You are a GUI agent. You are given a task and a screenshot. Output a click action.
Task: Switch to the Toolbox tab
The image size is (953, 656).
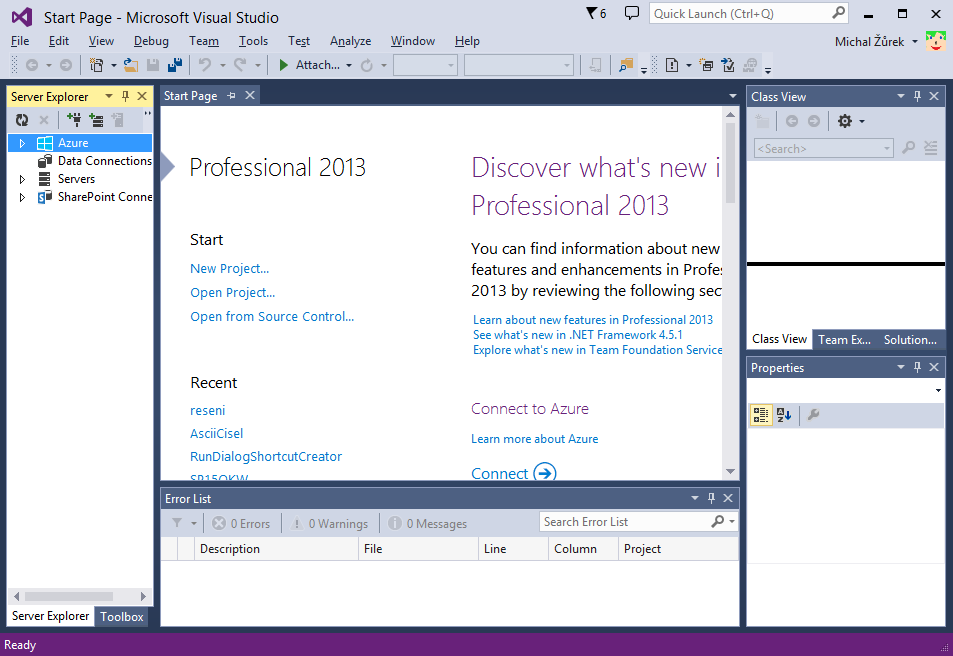tap(122, 617)
